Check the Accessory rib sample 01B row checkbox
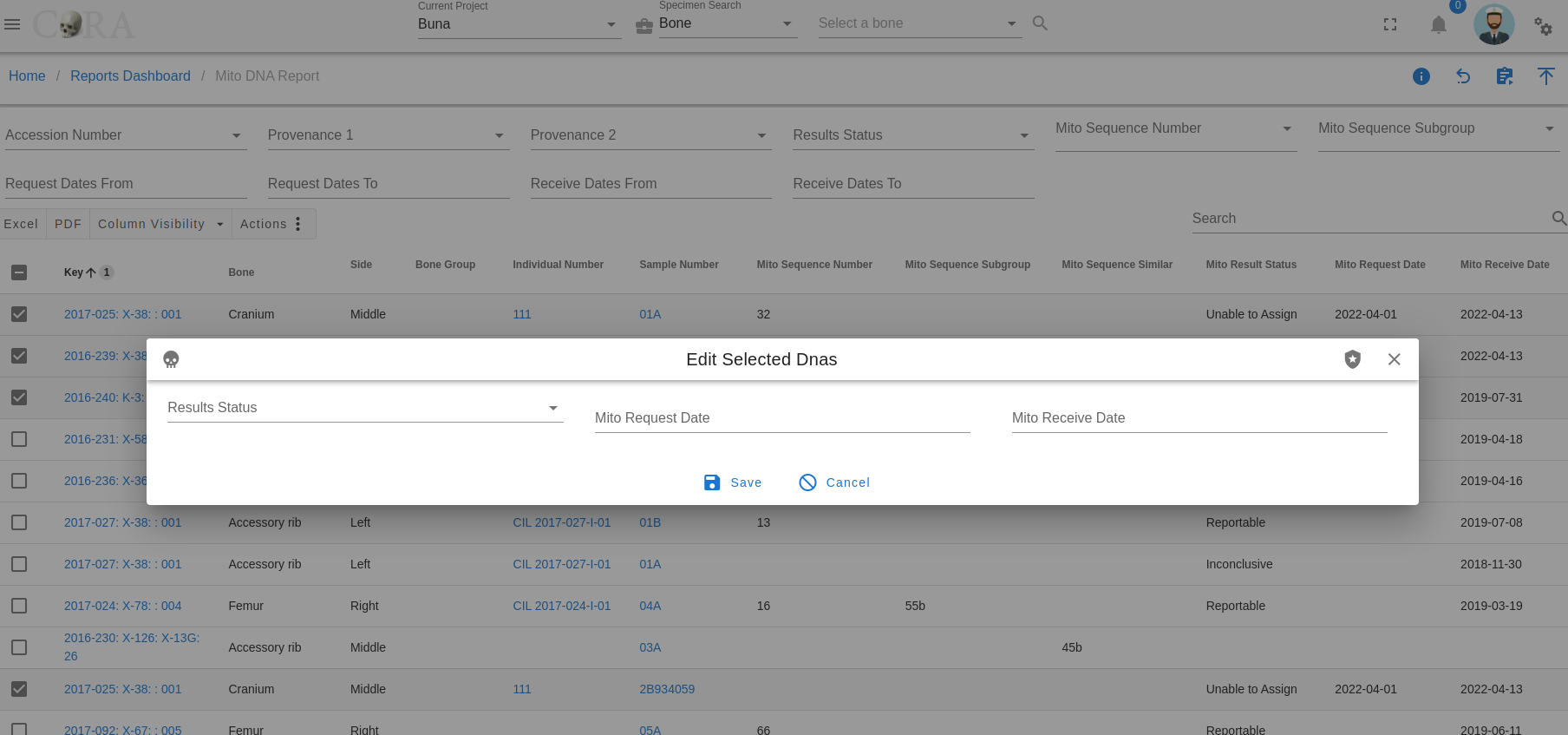Screen dimensions: 1568x735 [x=19, y=522]
